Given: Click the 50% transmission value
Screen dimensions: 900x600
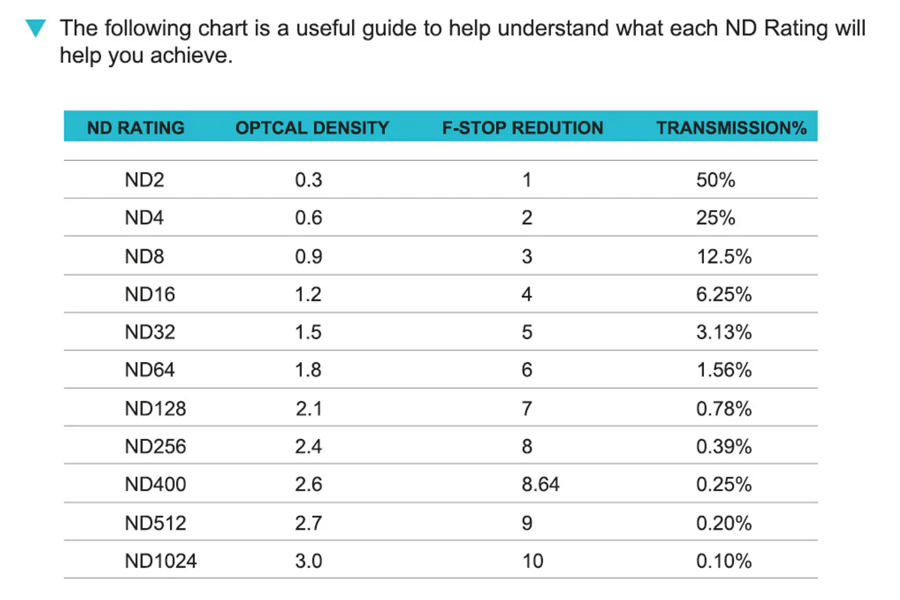Looking at the screenshot, I should (x=716, y=180).
